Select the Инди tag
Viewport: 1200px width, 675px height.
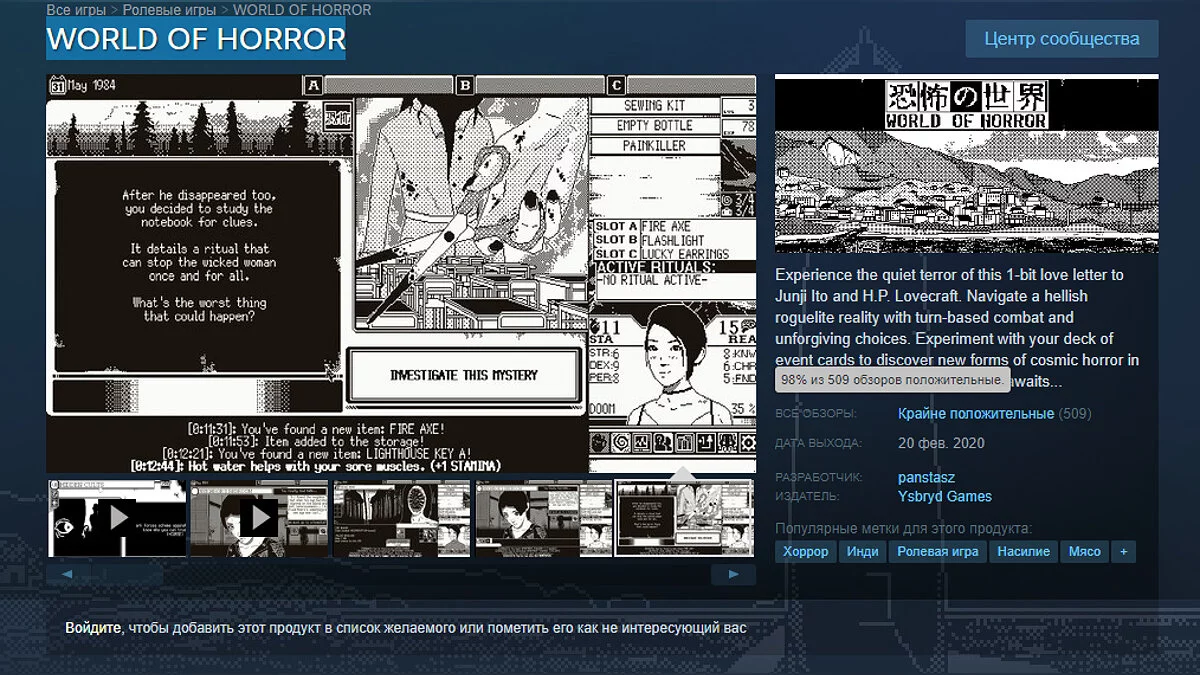click(862, 551)
